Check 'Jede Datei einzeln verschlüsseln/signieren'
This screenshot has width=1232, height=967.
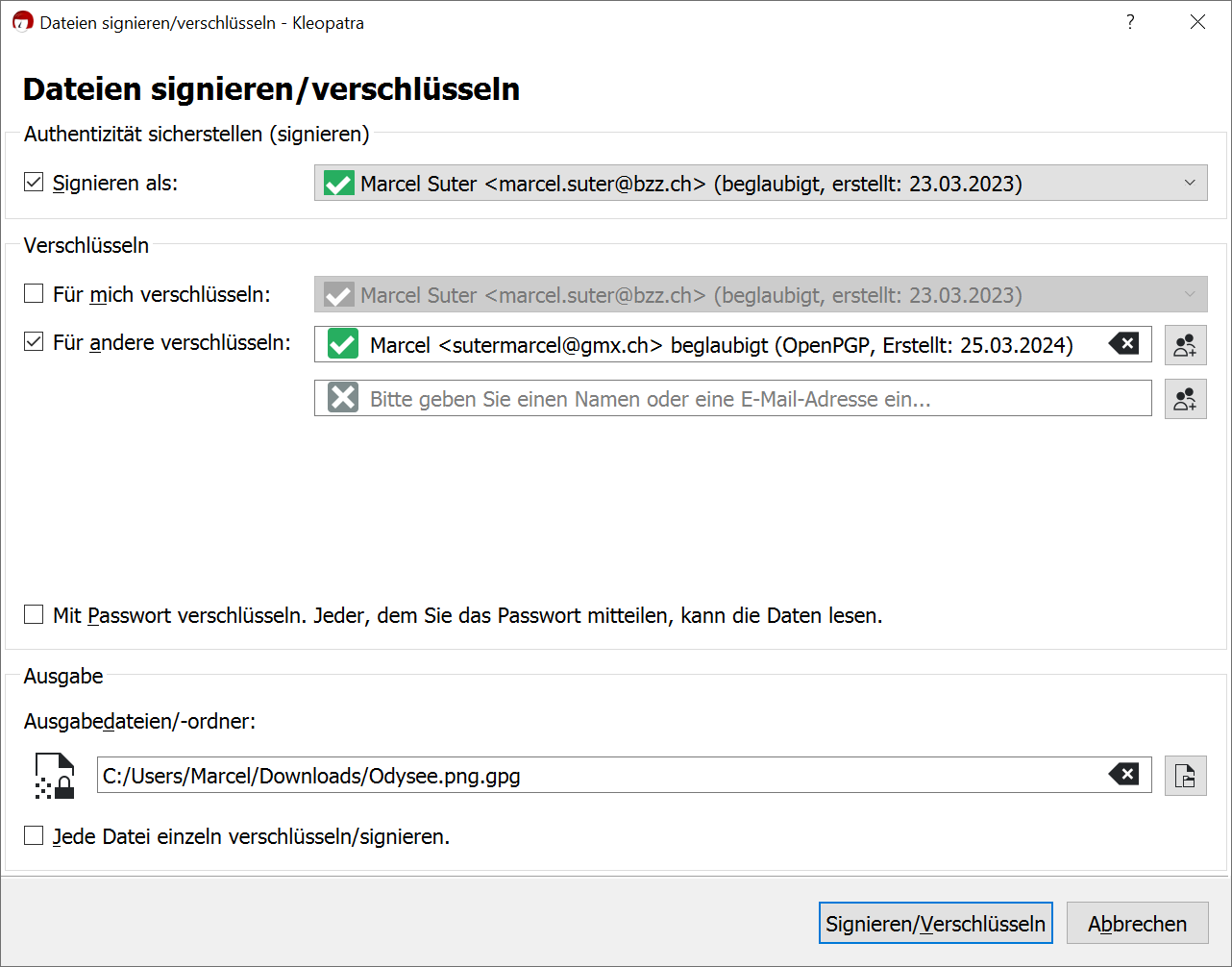coord(34,836)
